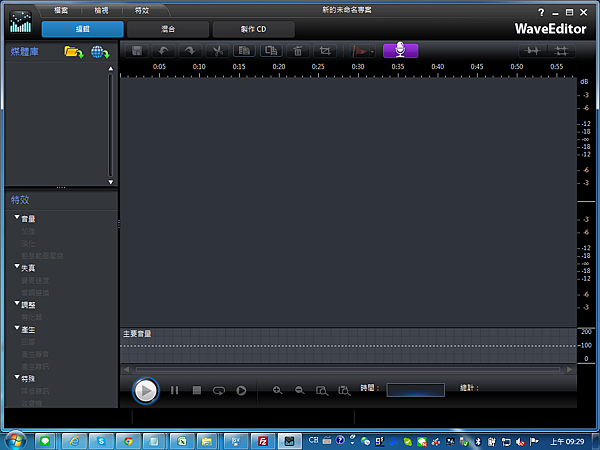600x450 pixels.
Task: Select the 降低雜訊 effect
Action: 35,391
